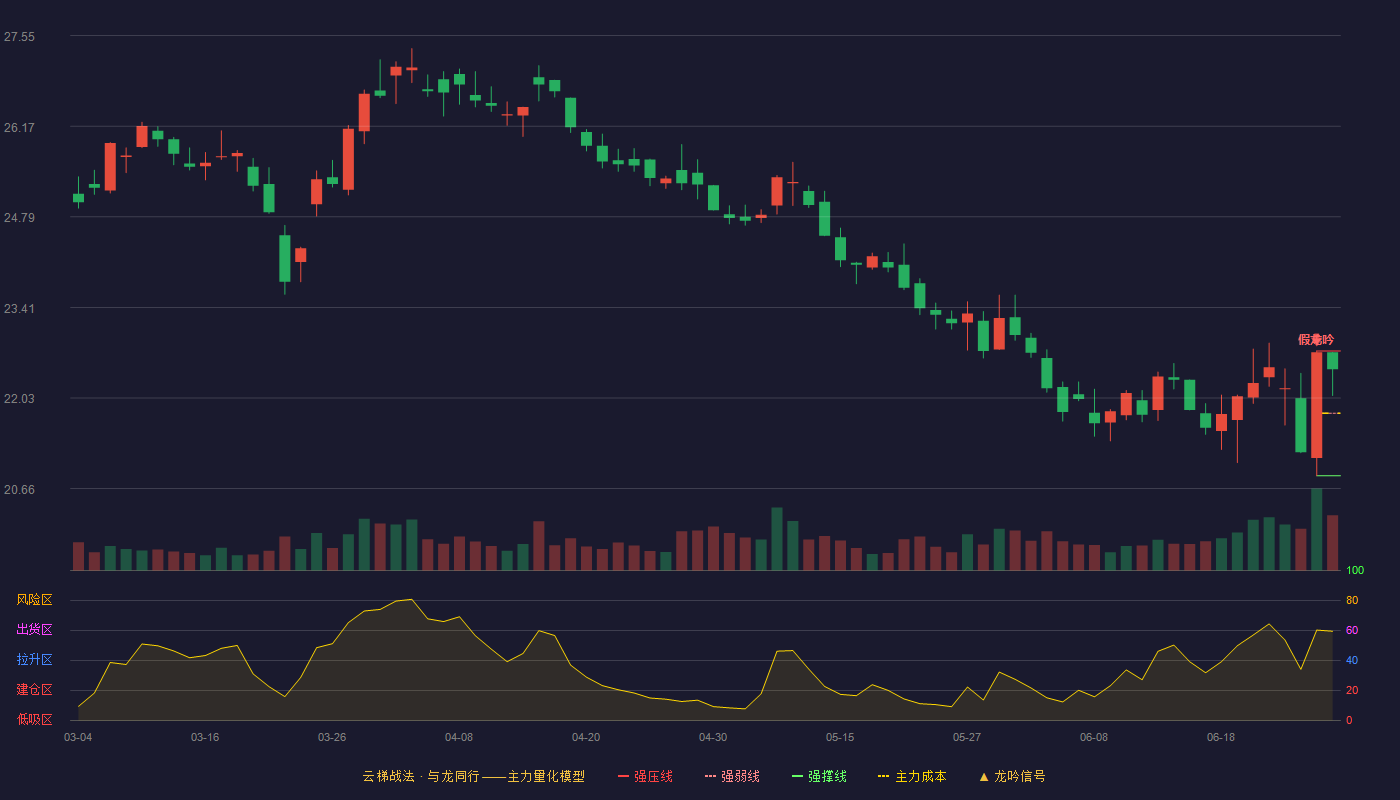Select the 风险区 zone label
Image resolution: width=1400 pixels, height=800 pixels.
pyautogui.click(x=34, y=600)
